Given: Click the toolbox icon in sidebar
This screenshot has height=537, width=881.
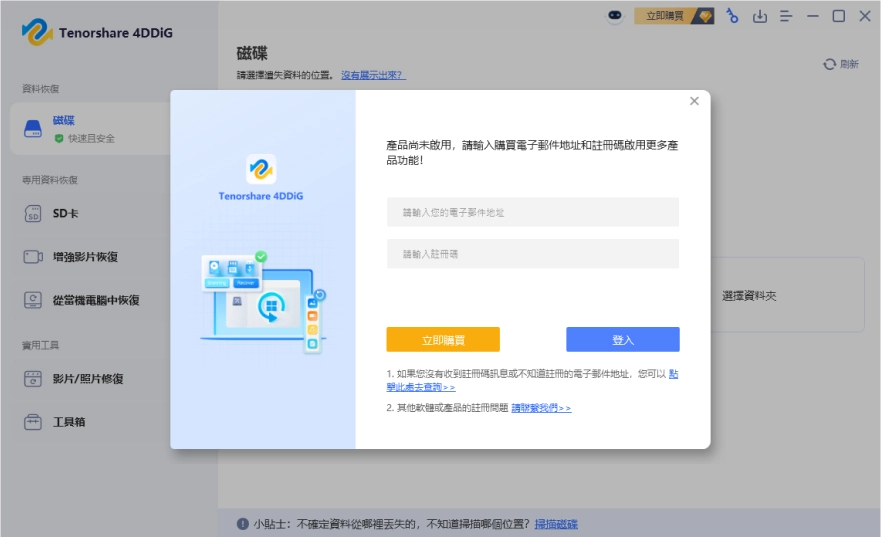Looking at the screenshot, I should 33,422.
